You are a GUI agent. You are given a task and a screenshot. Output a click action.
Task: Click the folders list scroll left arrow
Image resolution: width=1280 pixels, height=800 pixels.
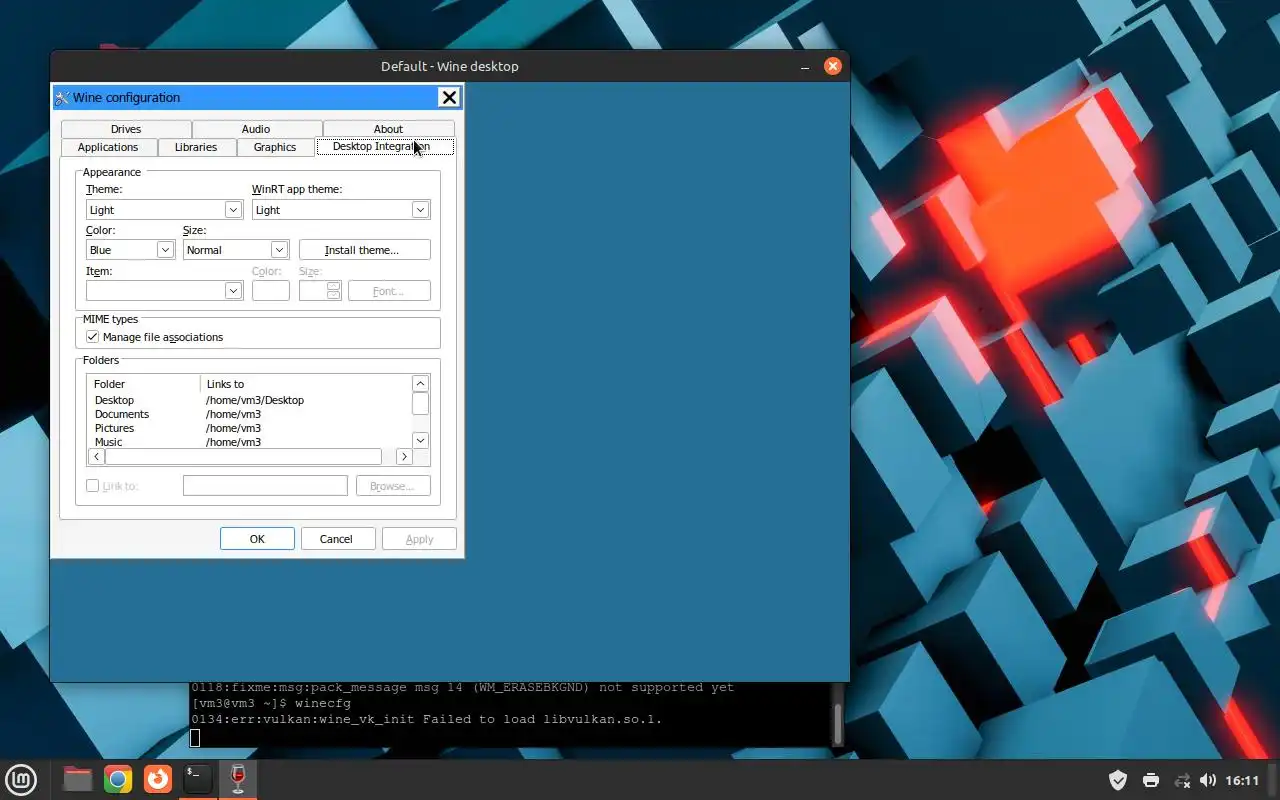coord(97,456)
